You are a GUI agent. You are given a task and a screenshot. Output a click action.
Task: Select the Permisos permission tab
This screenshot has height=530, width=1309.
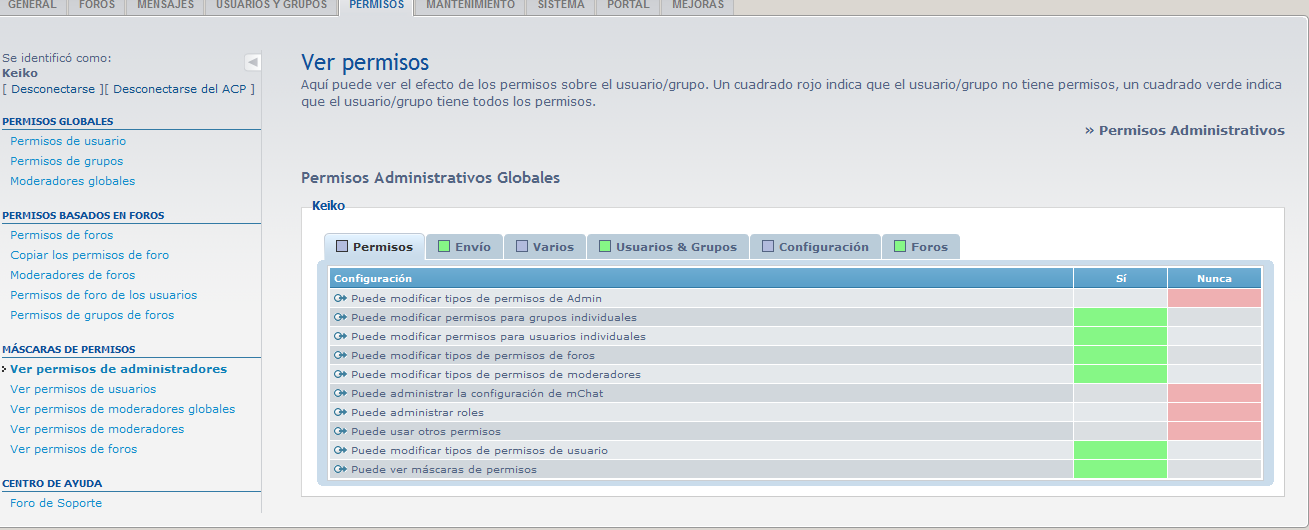point(375,247)
